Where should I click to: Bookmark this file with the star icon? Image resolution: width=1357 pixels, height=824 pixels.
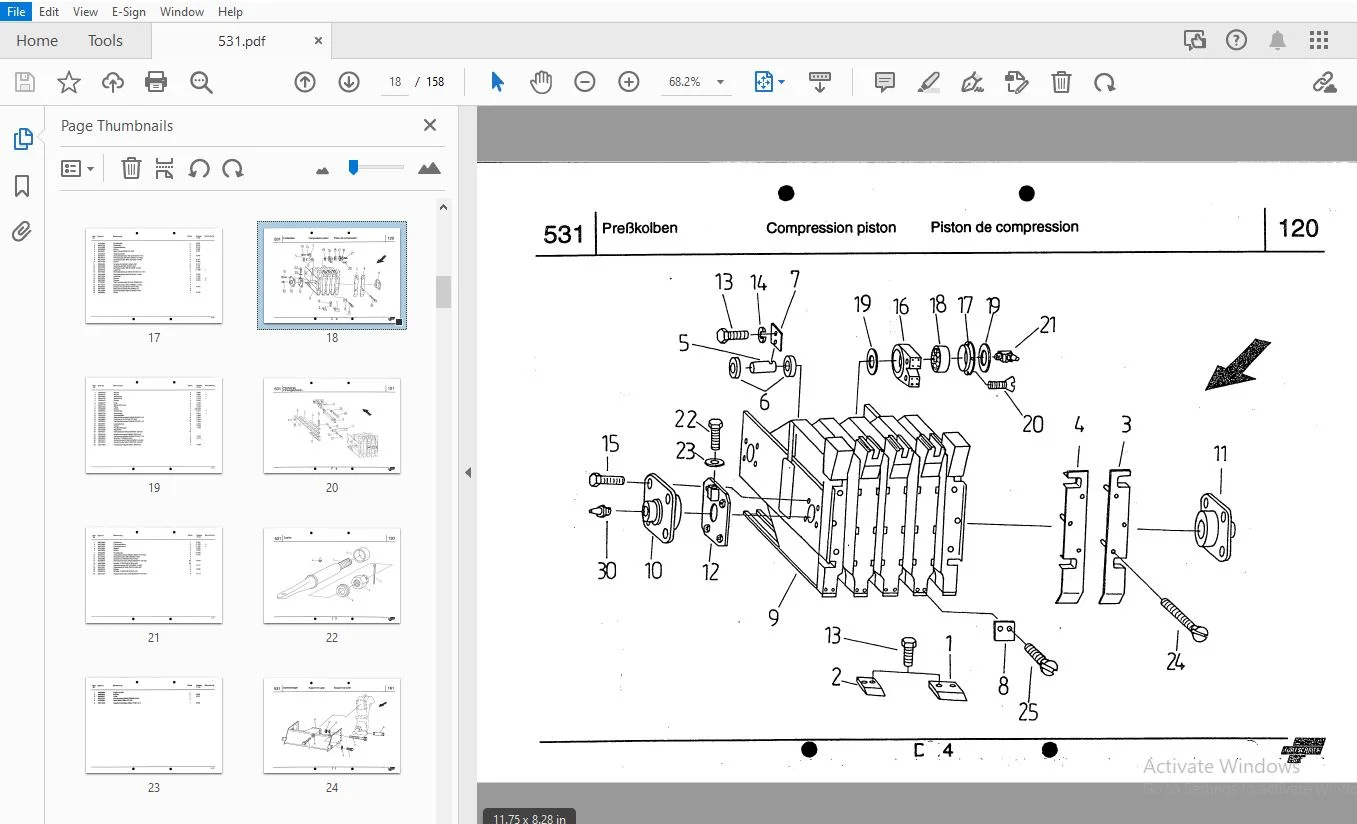click(x=68, y=82)
